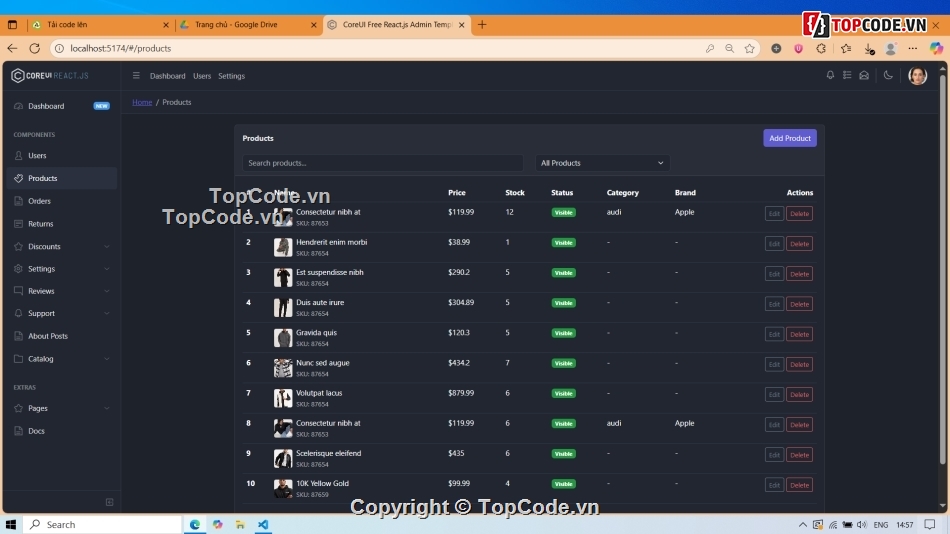The image size is (950, 534).
Task: Follow the Home breadcrumb link
Action: (x=142, y=102)
